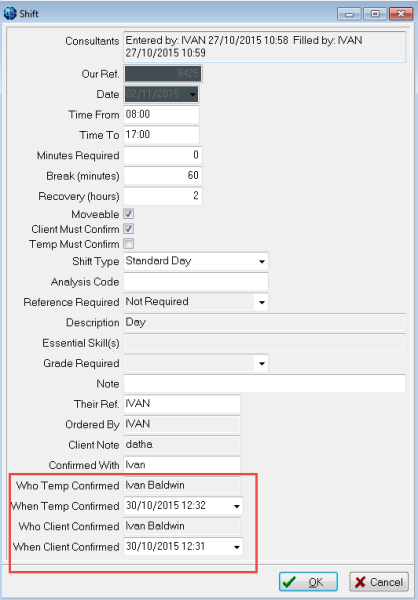Open the Date dropdown arrow

point(193,94)
